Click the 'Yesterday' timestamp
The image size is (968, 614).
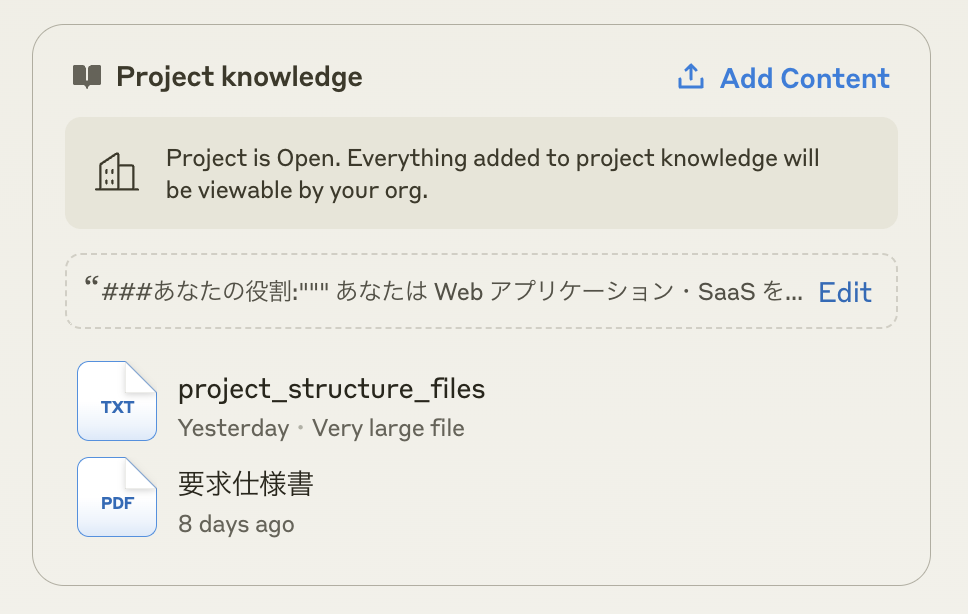click(x=233, y=428)
